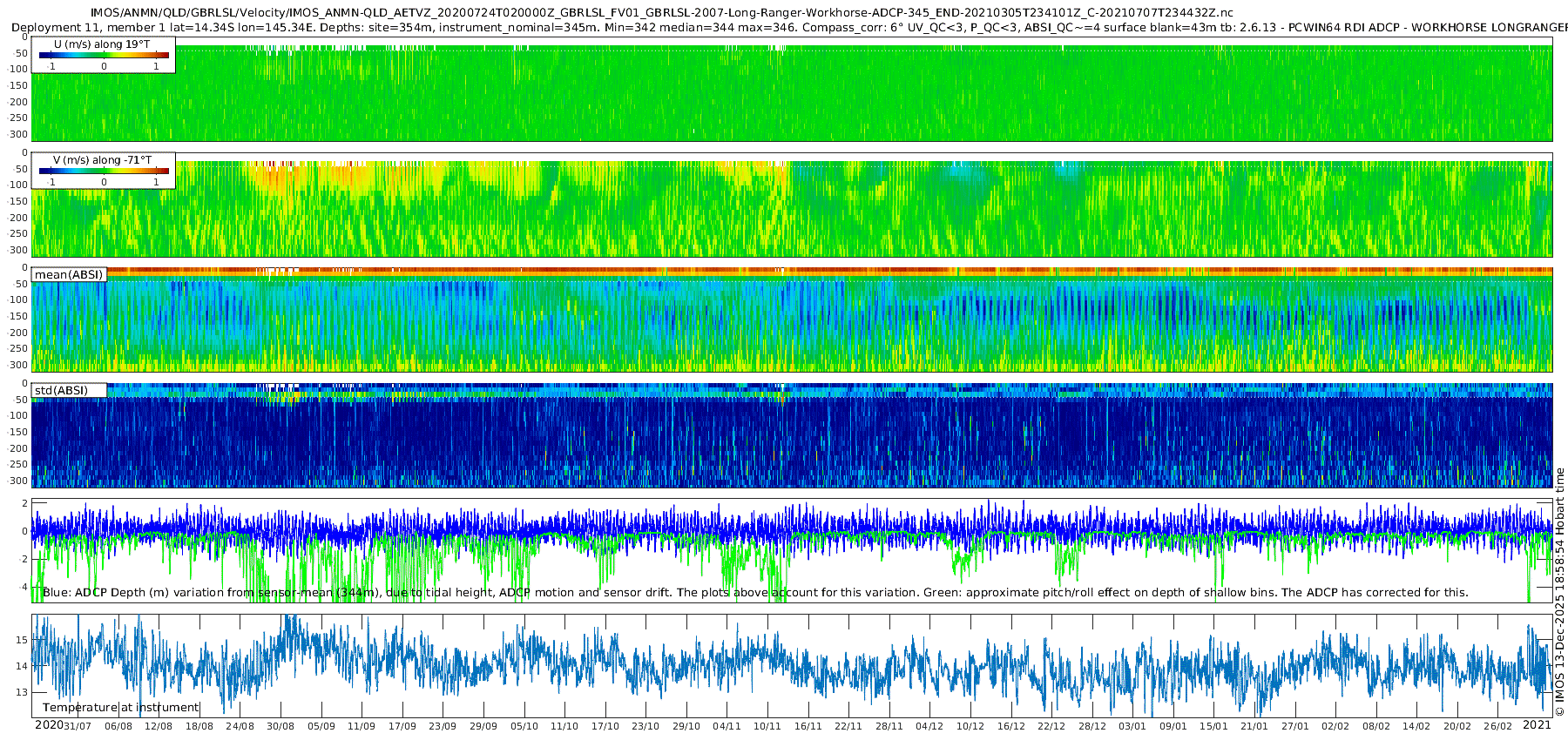Click the ADCP depth variation line plot

point(792,551)
